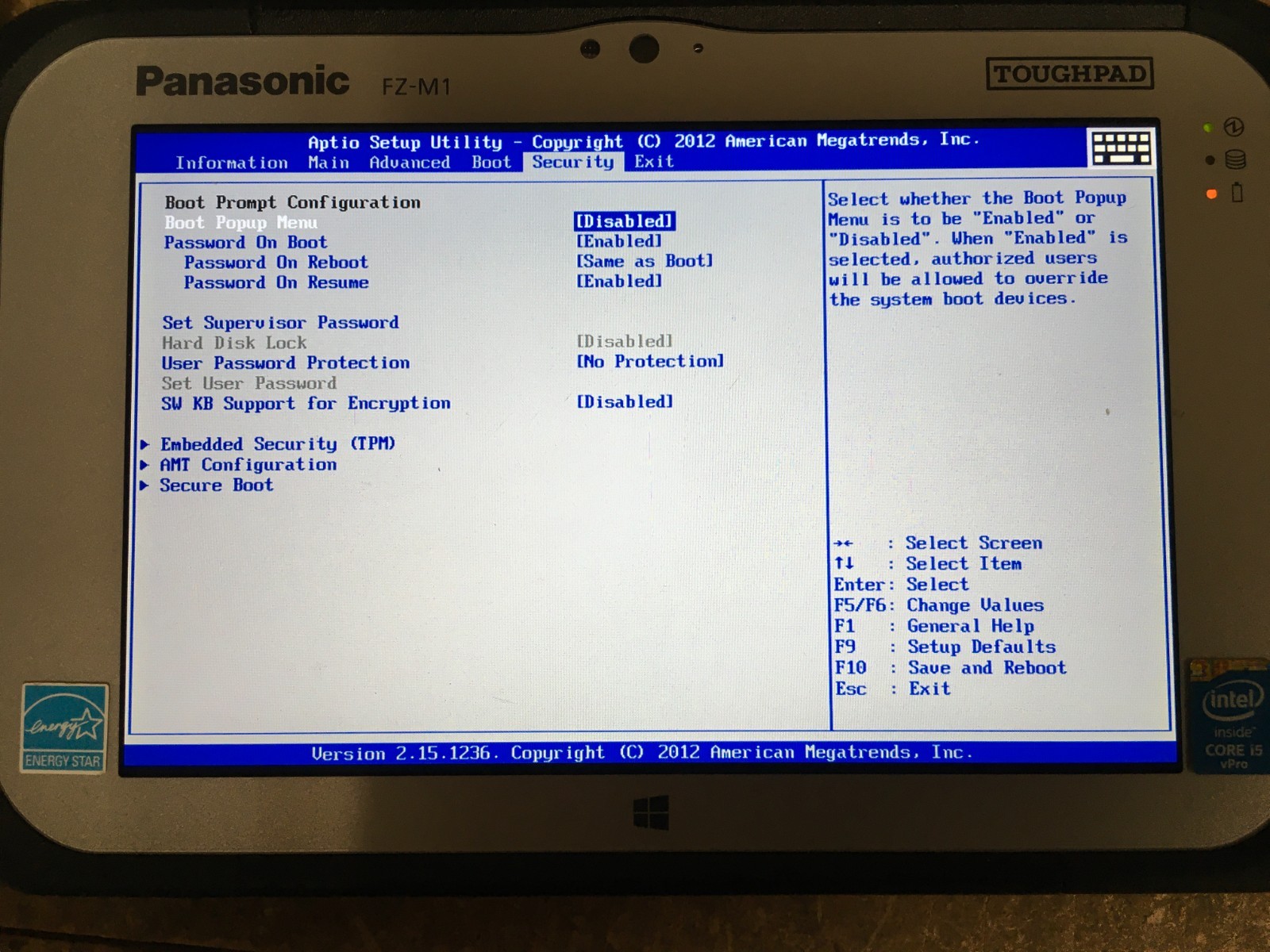Expand the Embedded Security (TPM) arrow
The width and height of the screenshot is (1270, 952).
click(145, 444)
